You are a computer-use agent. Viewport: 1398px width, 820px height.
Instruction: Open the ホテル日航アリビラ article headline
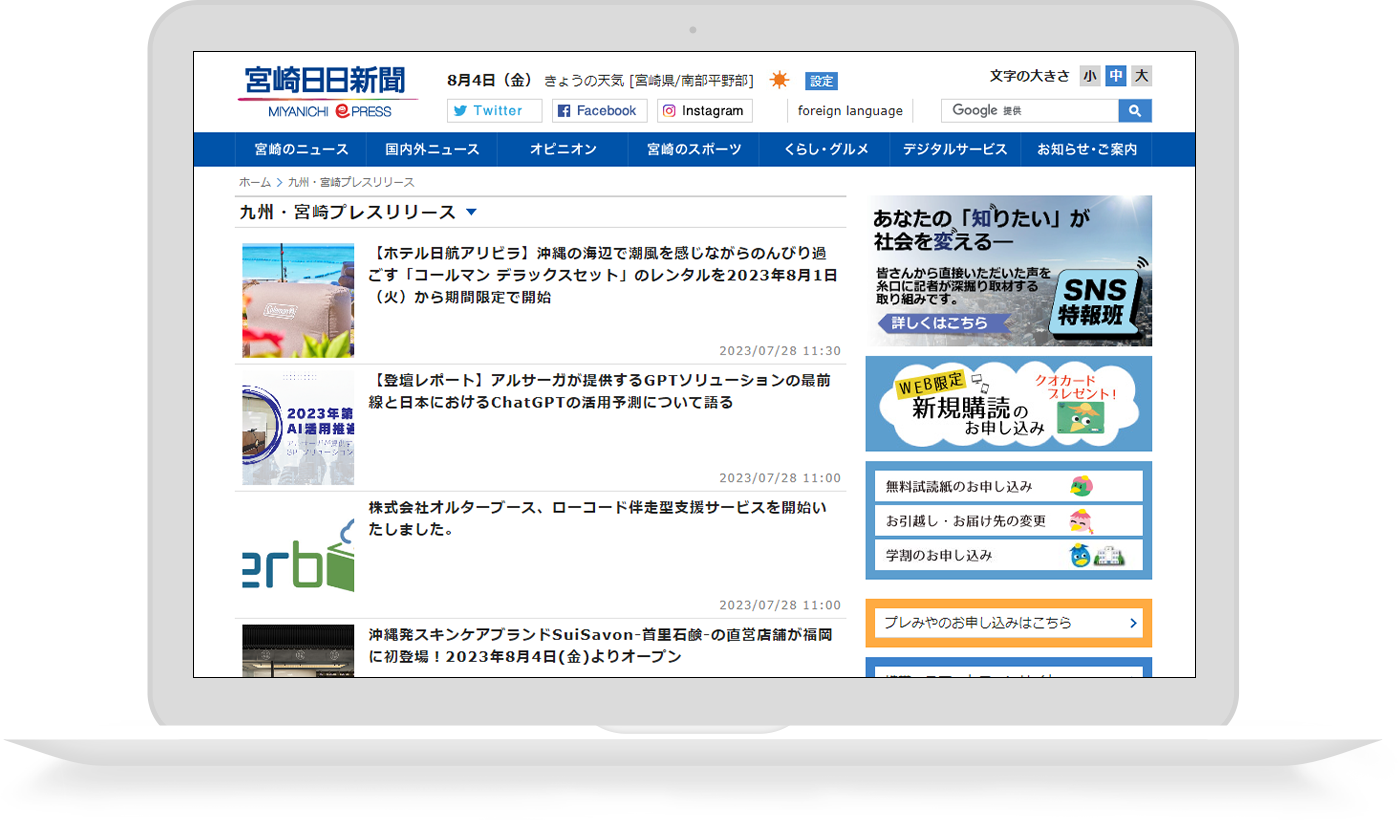point(602,275)
